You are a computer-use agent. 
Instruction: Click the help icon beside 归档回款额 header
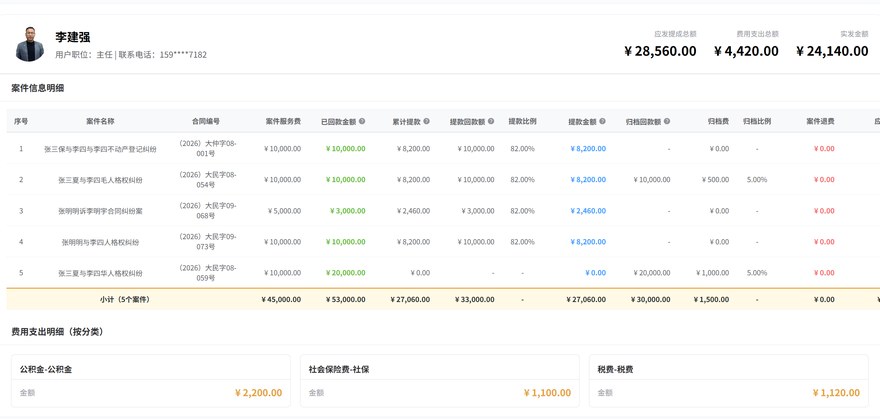667,121
